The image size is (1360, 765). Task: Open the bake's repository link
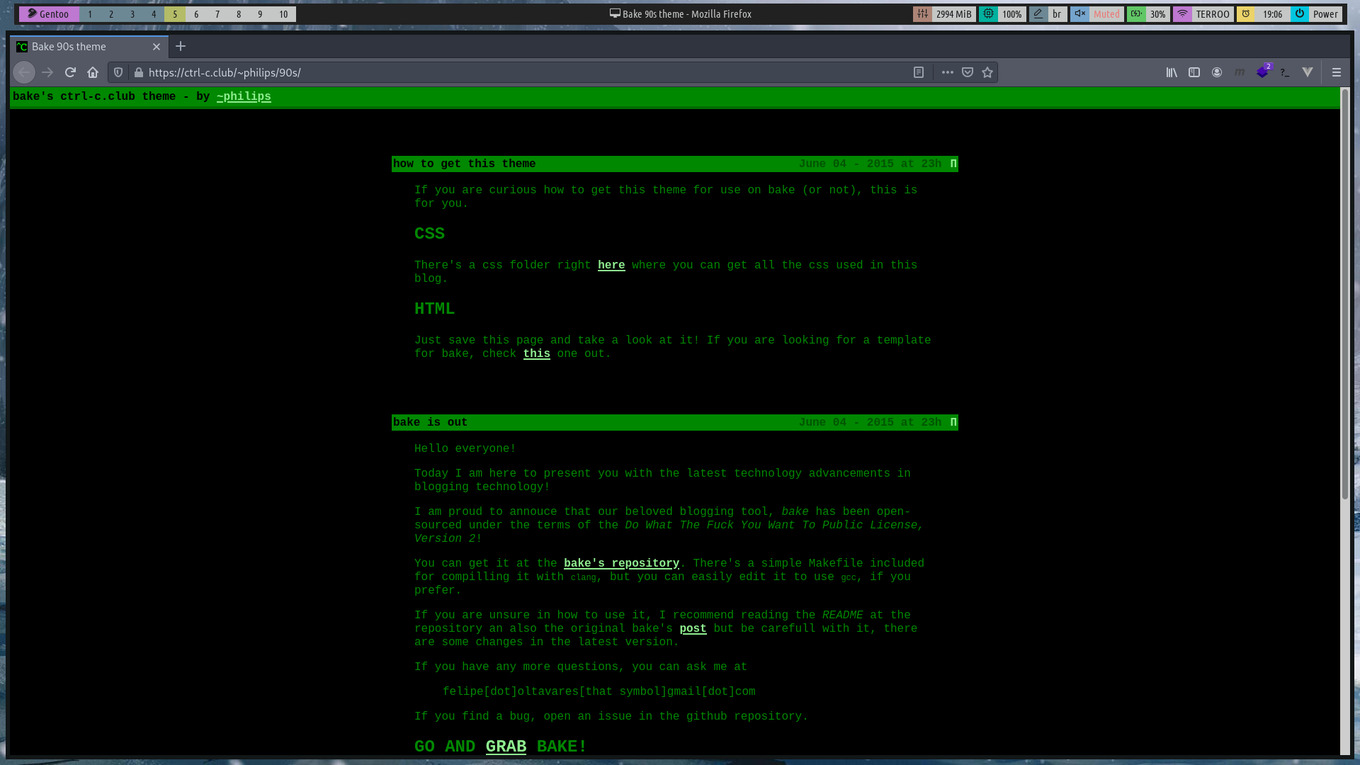621,563
